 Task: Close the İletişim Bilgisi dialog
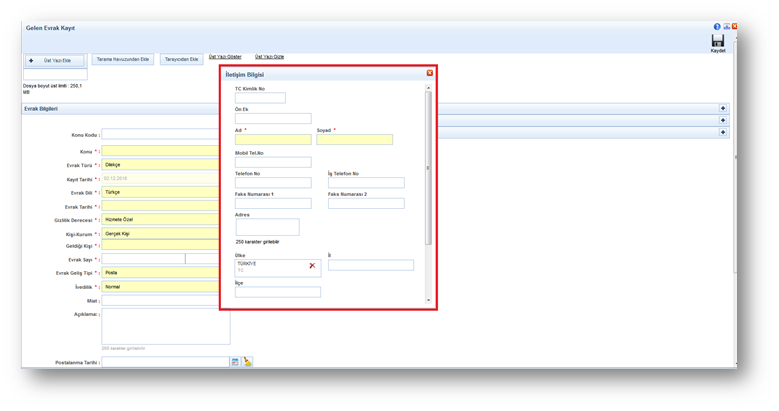coord(430,73)
